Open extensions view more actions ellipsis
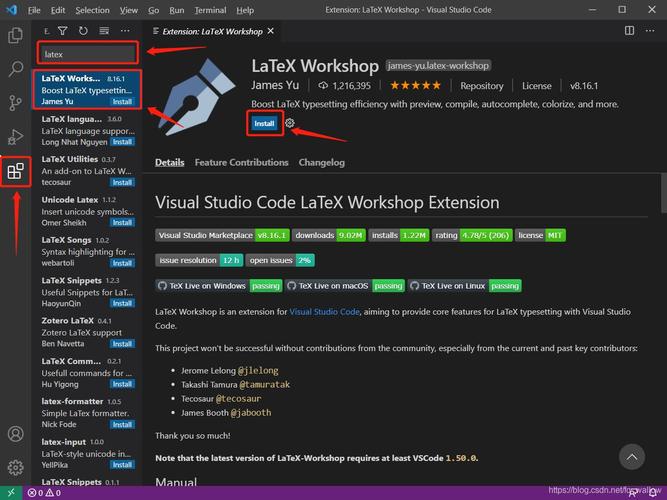The height and width of the screenshot is (500, 667). click(x=123, y=32)
